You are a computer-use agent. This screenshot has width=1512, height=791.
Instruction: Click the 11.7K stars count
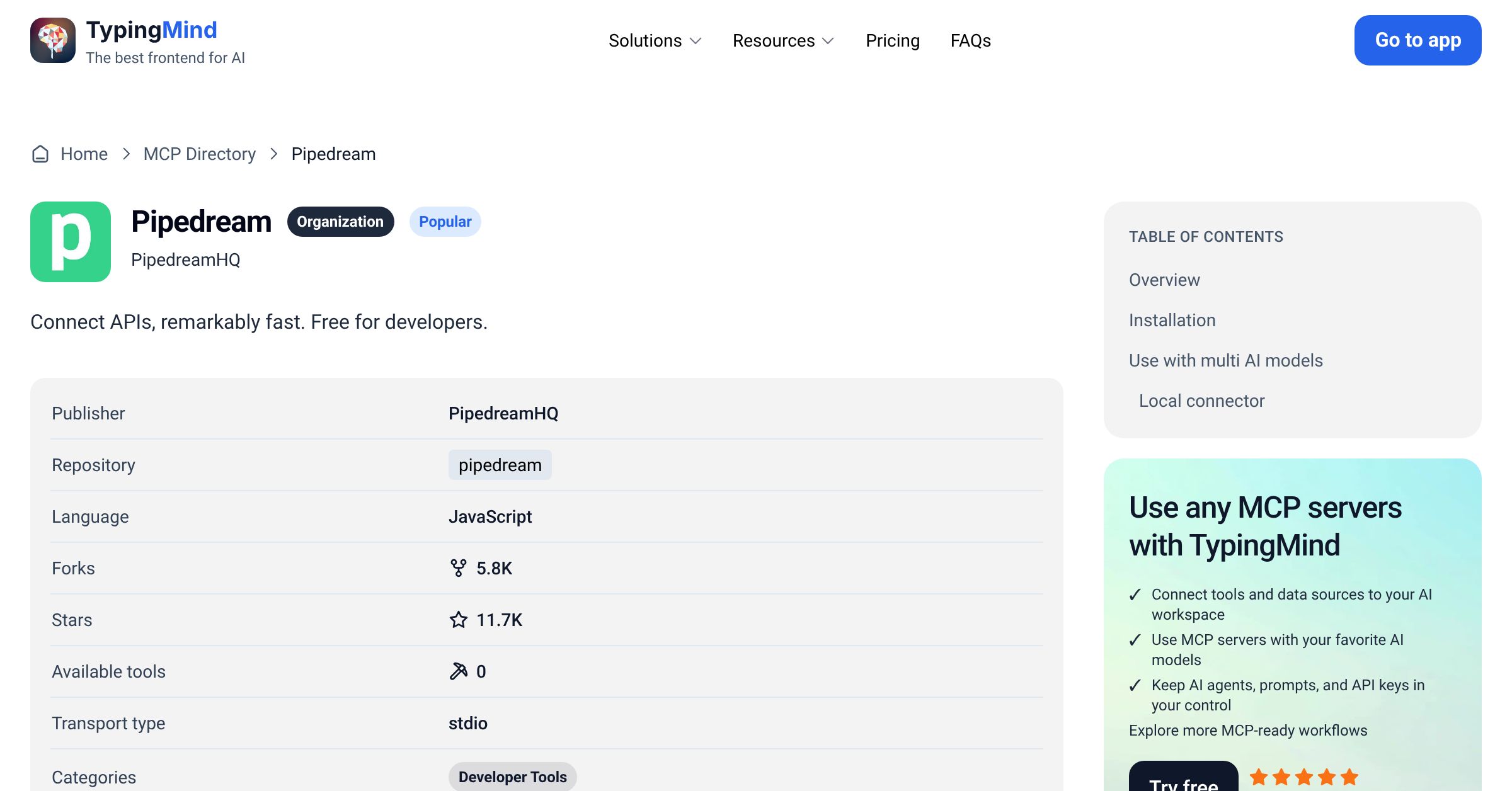[x=500, y=620]
